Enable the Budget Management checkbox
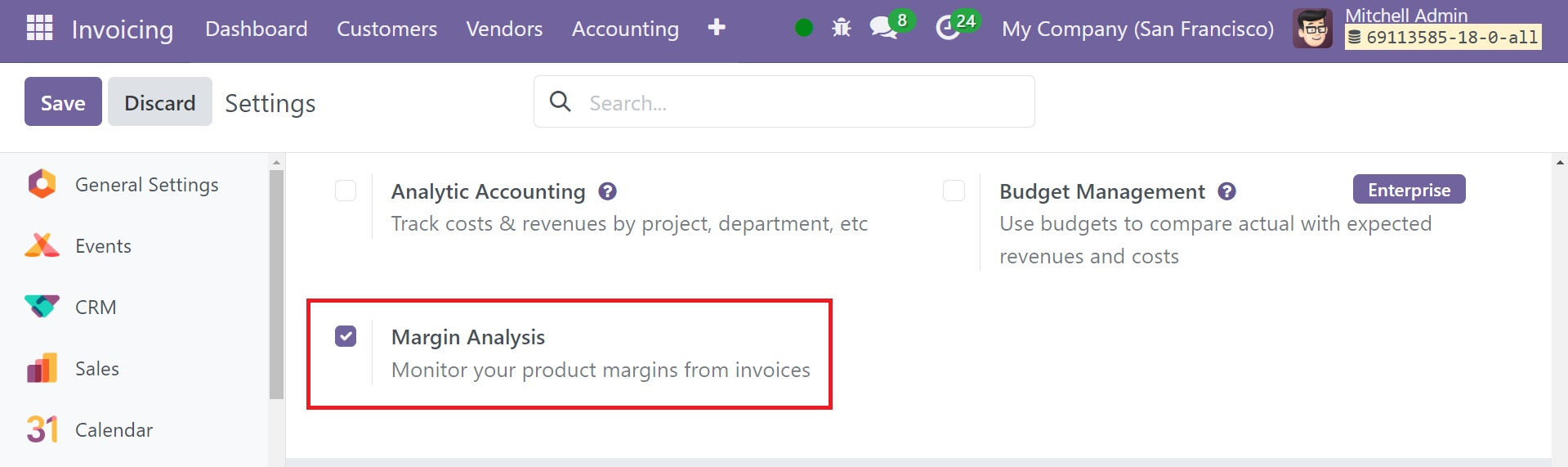 pyautogui.click(x=954, y=191)
